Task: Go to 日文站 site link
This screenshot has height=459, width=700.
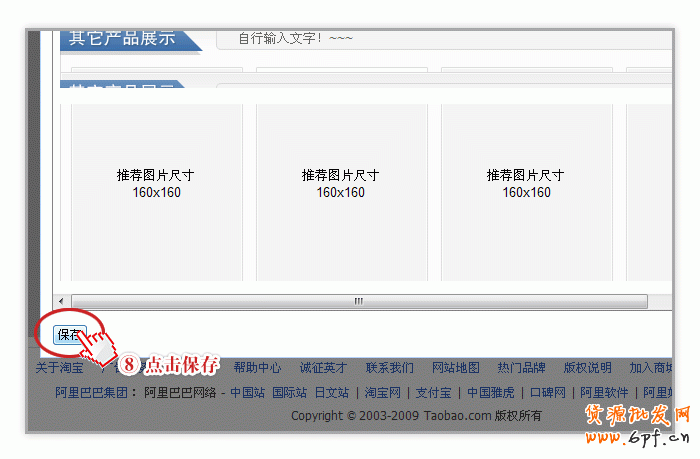Action: pyautogui.click(x=331, y=393)
